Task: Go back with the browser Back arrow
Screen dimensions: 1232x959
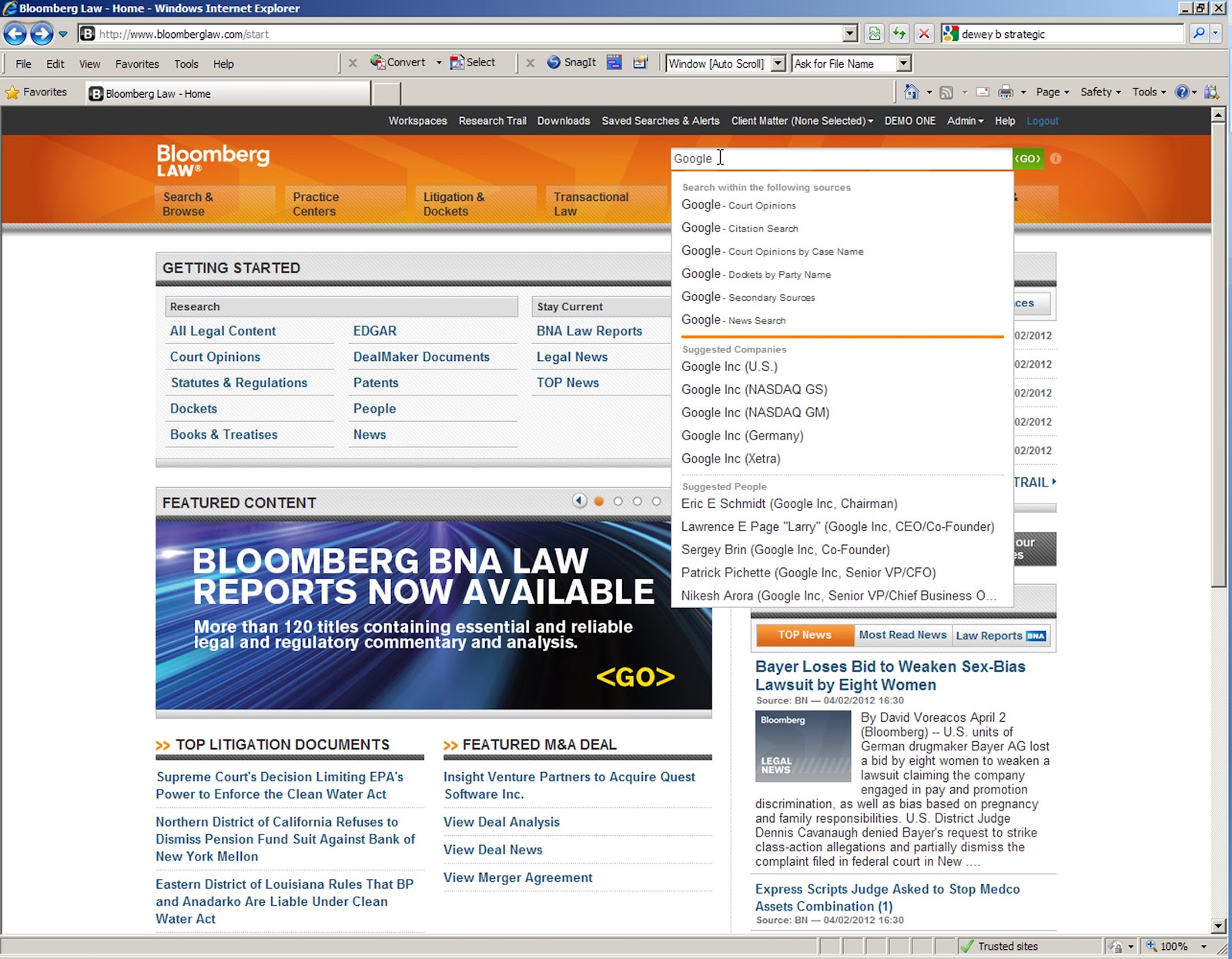Action: click(x=15, y=34)
